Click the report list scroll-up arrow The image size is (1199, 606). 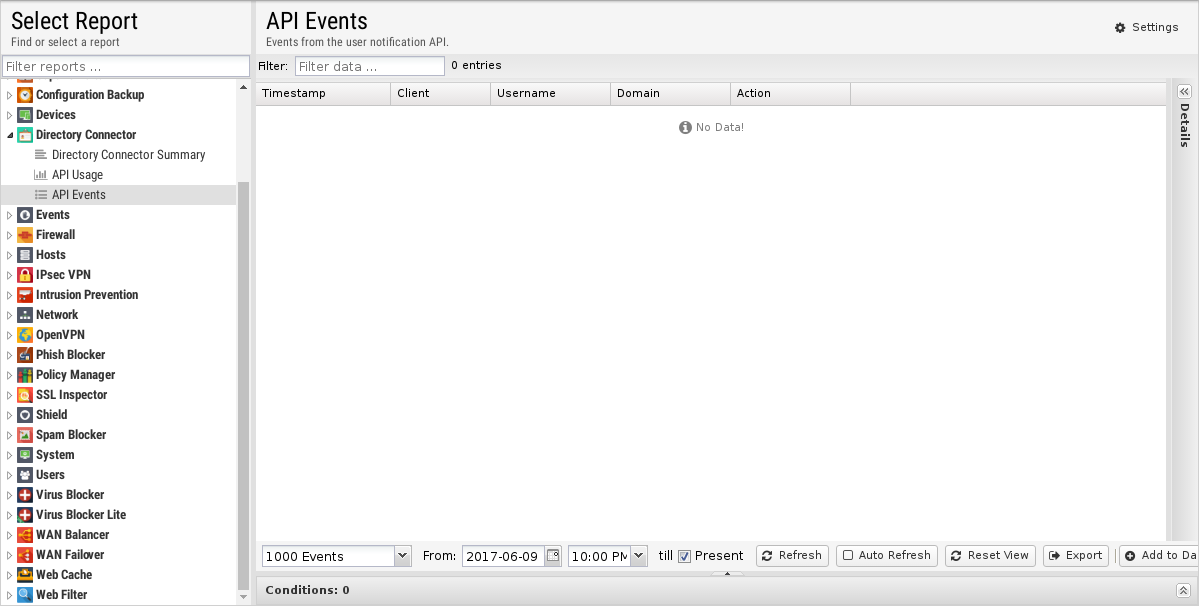pyautogui.click(x=244, y=87)
